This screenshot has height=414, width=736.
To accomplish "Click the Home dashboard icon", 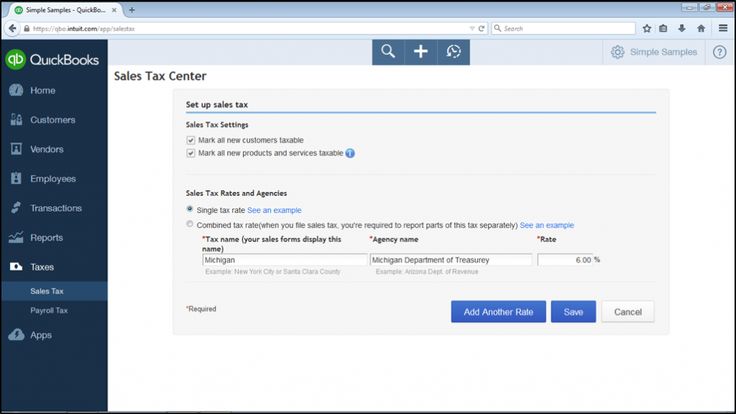I will [16, 90].
